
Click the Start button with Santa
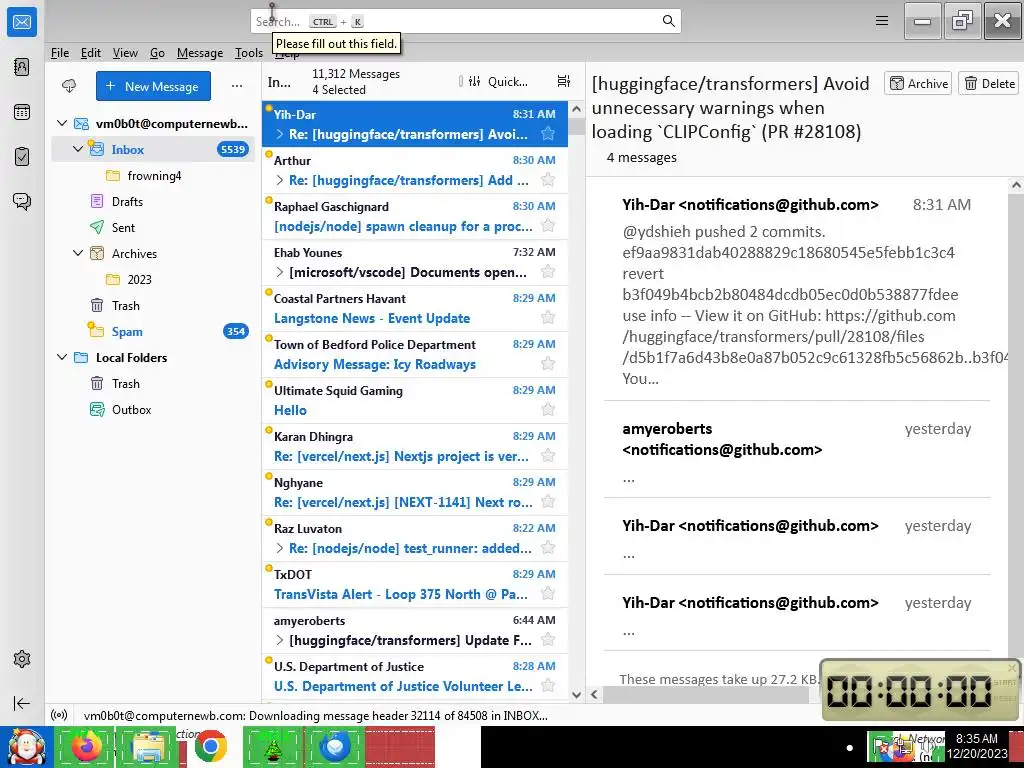click(26, 747)
